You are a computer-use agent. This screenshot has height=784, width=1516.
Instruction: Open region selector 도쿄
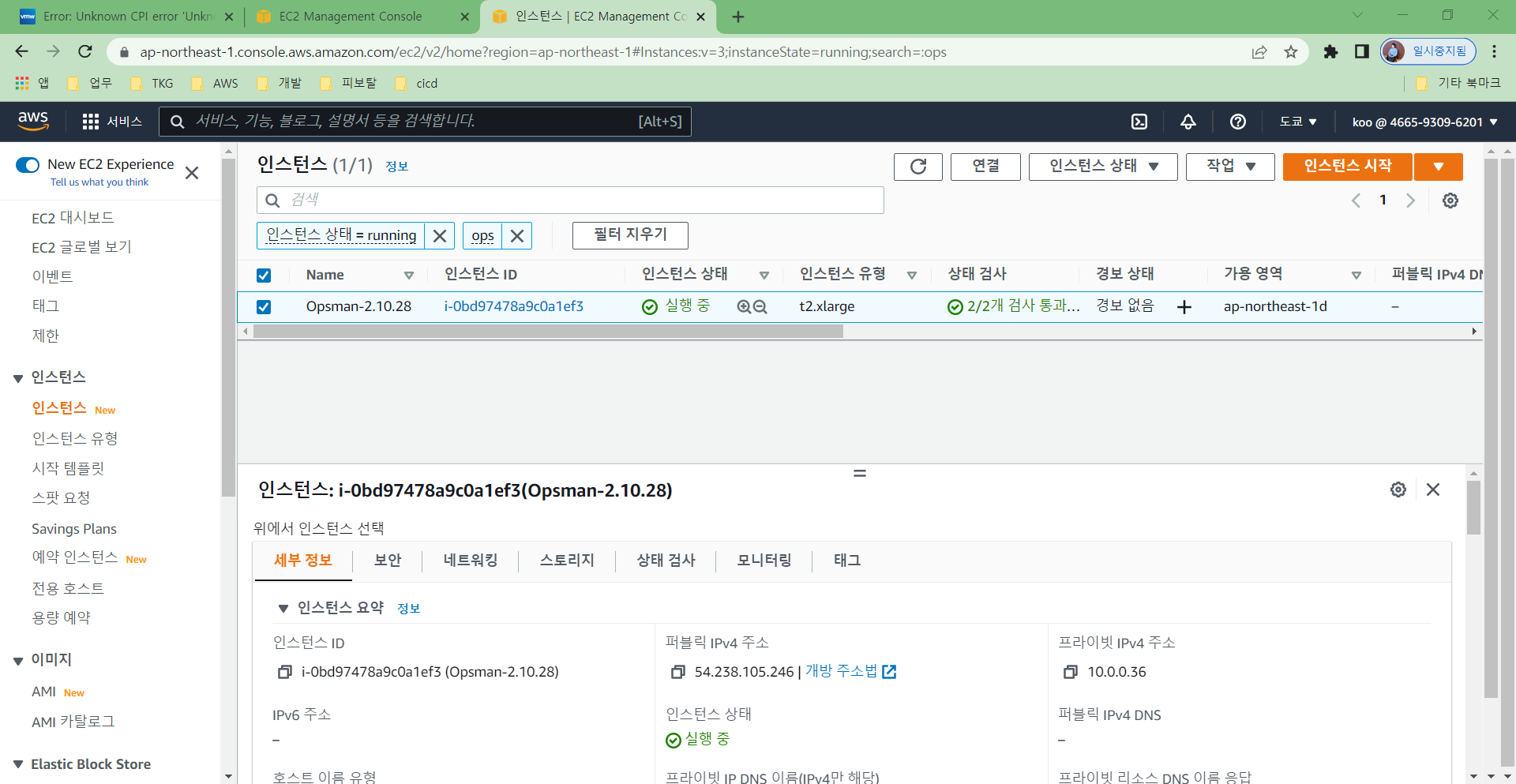tap(1298, 122)
